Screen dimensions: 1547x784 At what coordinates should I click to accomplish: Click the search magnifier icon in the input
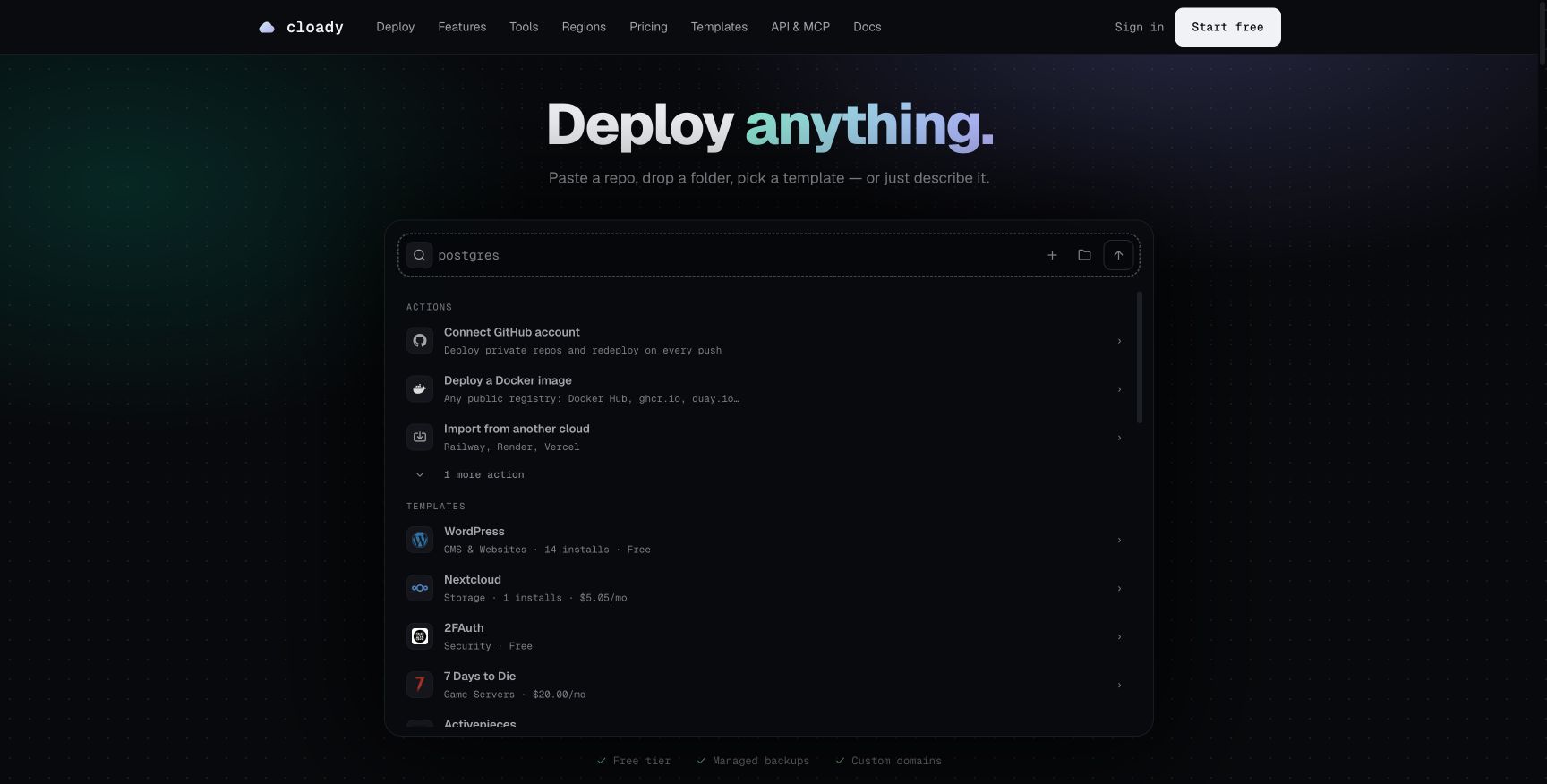419,255
